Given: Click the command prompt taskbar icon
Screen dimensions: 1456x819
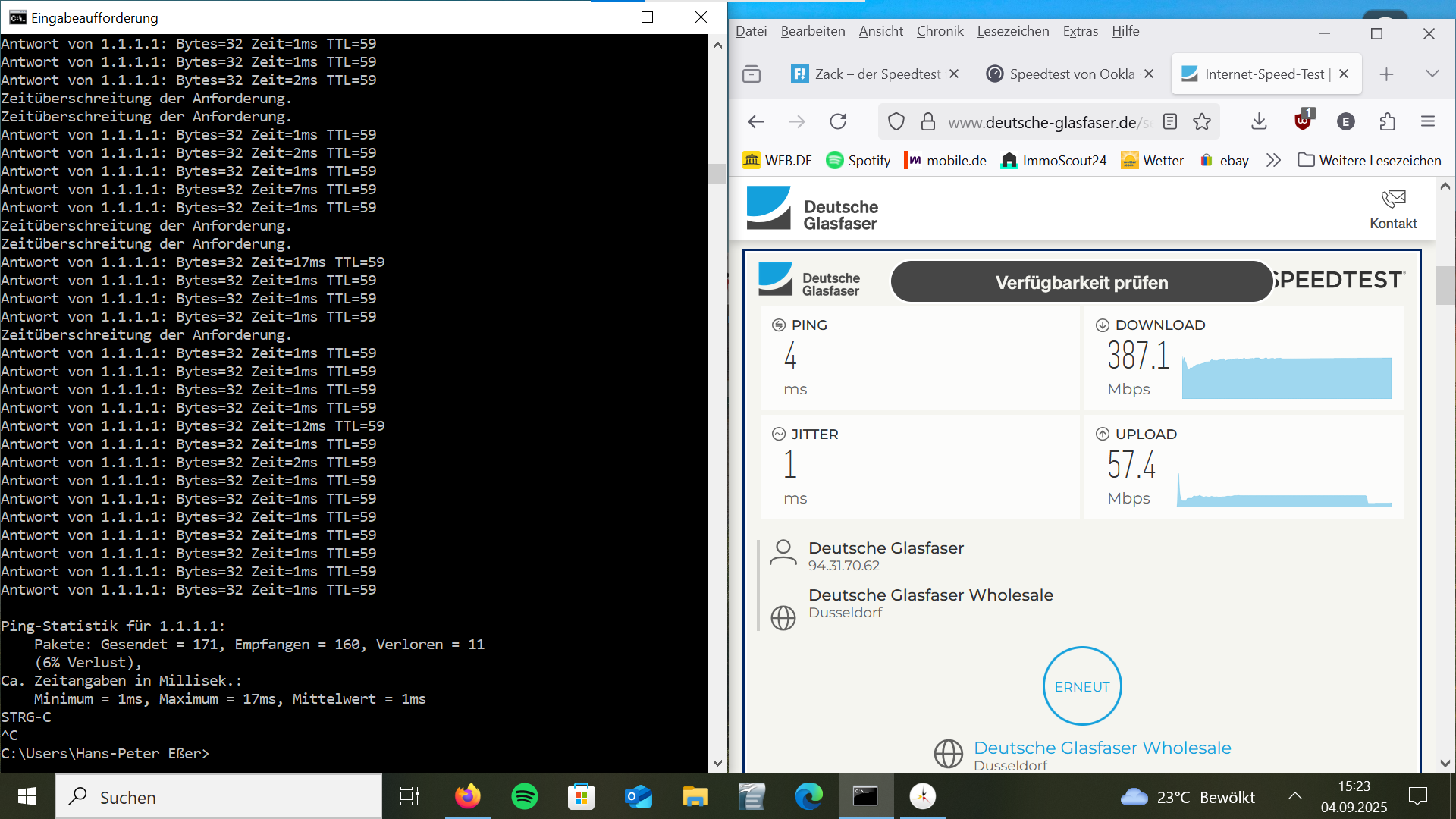Looking at the screenshot, I should click(x=865, y=796).
